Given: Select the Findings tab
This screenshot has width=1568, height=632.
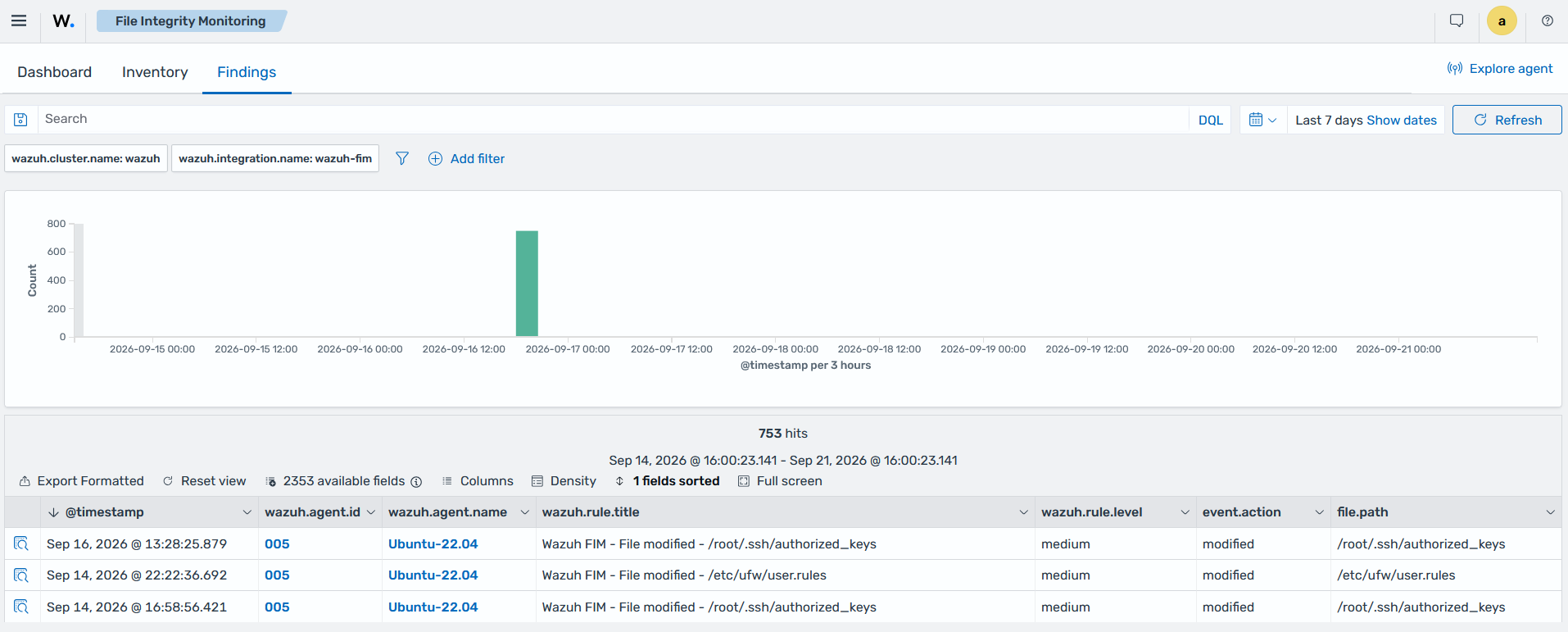Looking at the screenshot, I should coord(247,72).
